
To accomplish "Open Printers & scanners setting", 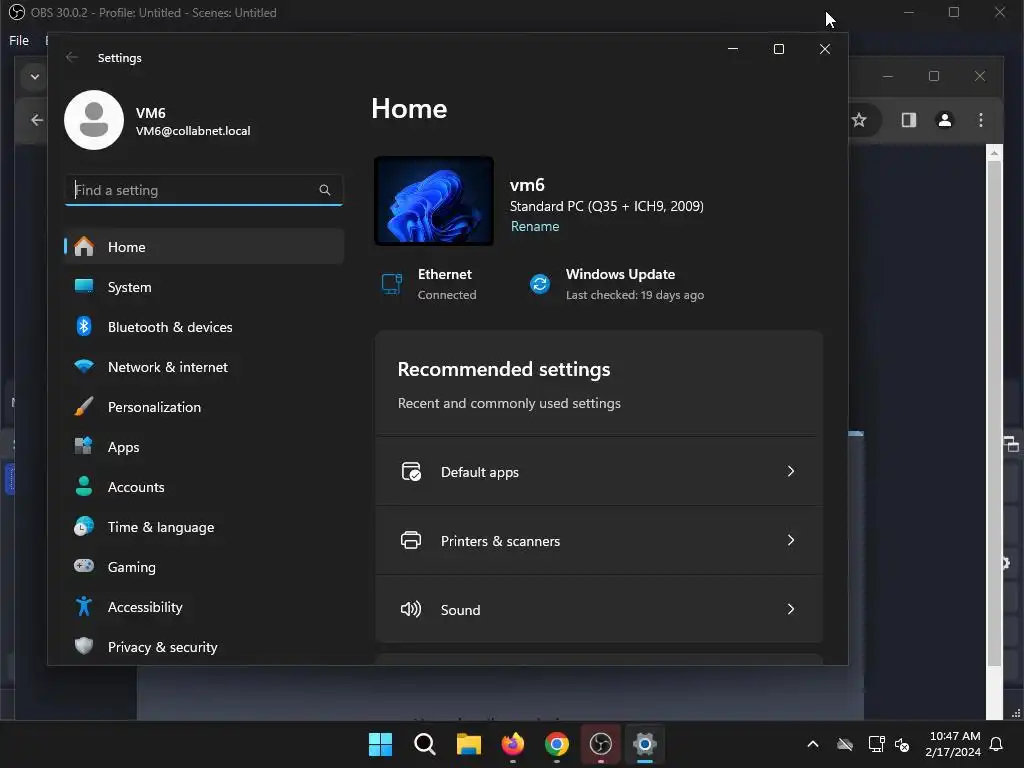I will pyautogui.click(x=599, y=541).
